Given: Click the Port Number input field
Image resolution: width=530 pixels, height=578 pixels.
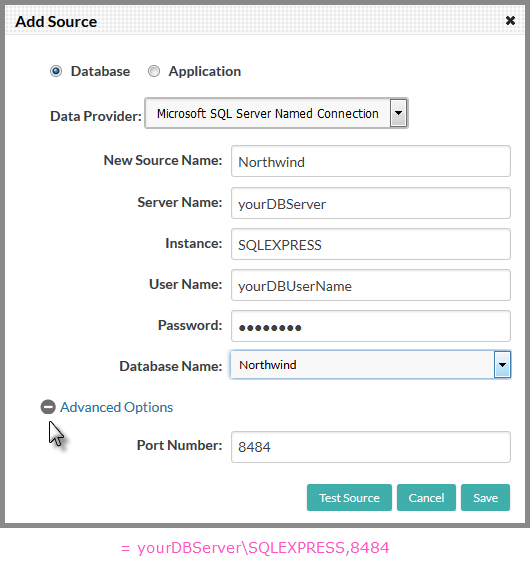Looking at the screenshot, I should tap(371, 447).
